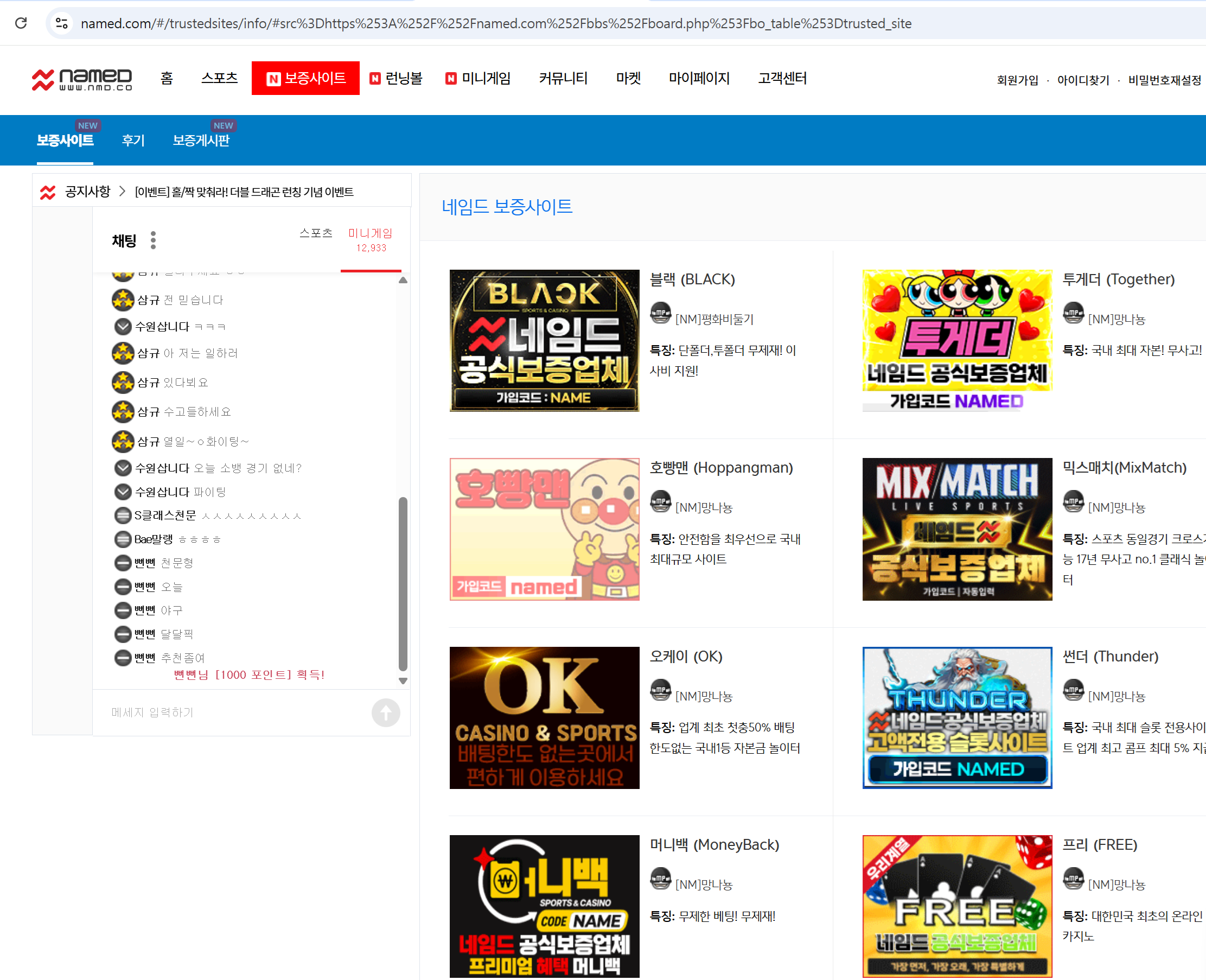Open 런닝볼 menu item
Image resolution: width=1206 pixels, height=980 pixels.
396,79
